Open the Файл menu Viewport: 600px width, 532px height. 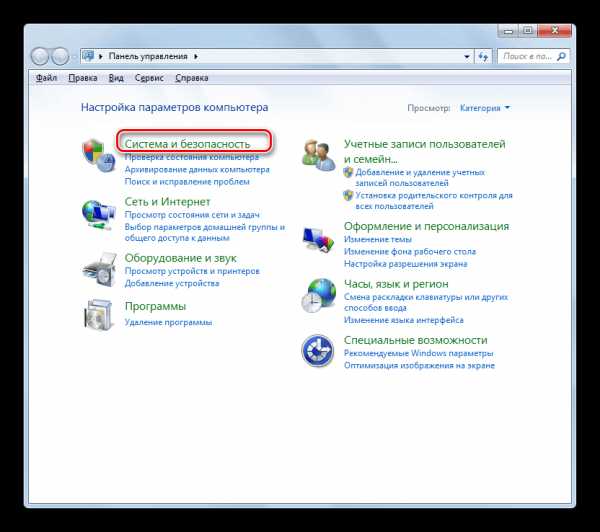pyautogui.click(x=46, y=78)
